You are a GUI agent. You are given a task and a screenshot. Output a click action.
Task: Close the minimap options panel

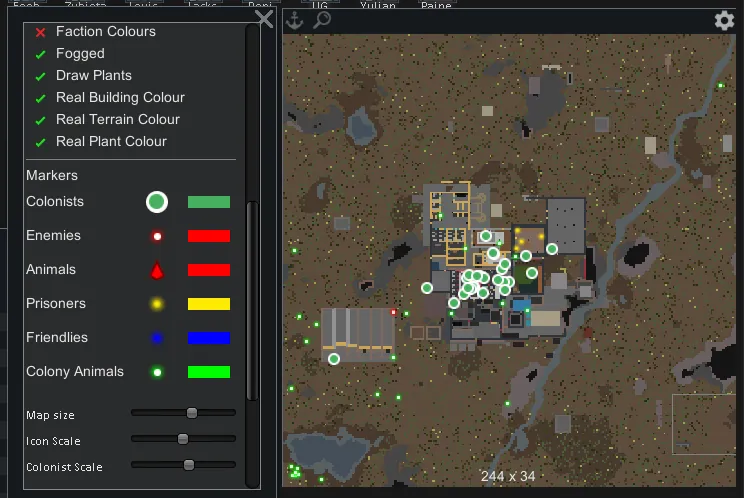click(264, 19)
